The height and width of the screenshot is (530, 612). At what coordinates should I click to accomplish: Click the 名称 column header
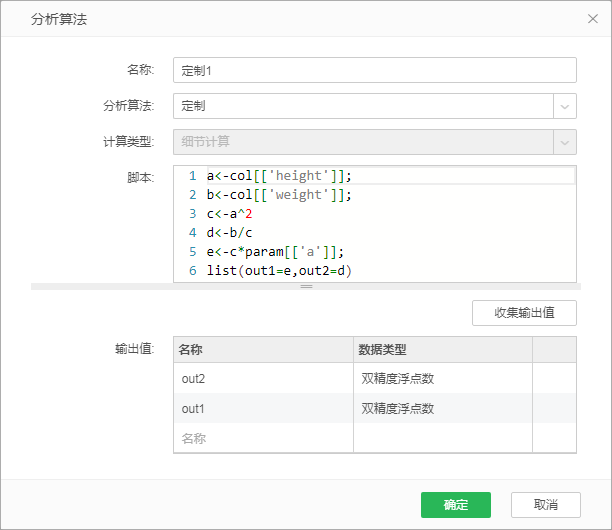[263, 350]
